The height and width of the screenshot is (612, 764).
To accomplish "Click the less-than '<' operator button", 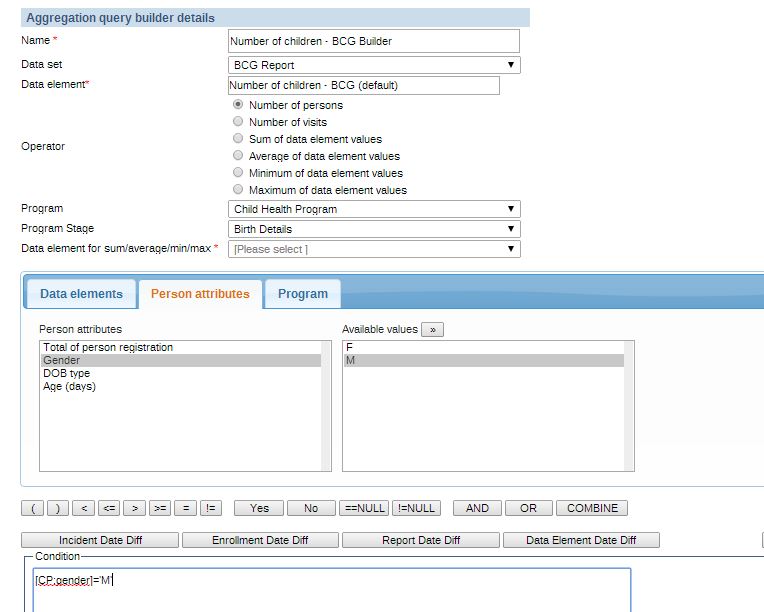I will click(x=84, y=508).
